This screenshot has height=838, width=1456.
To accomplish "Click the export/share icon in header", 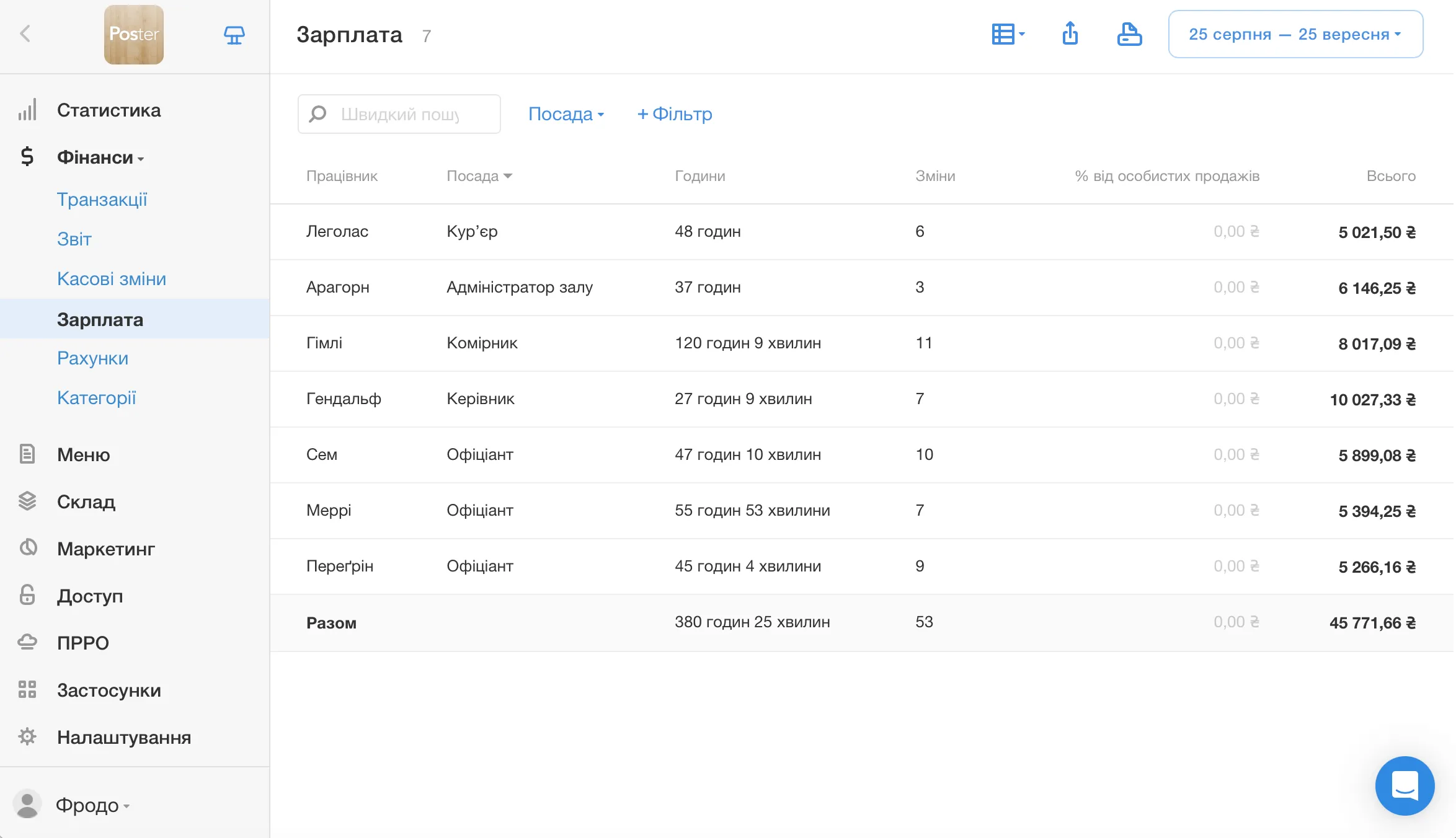I will coord(1070,34).
